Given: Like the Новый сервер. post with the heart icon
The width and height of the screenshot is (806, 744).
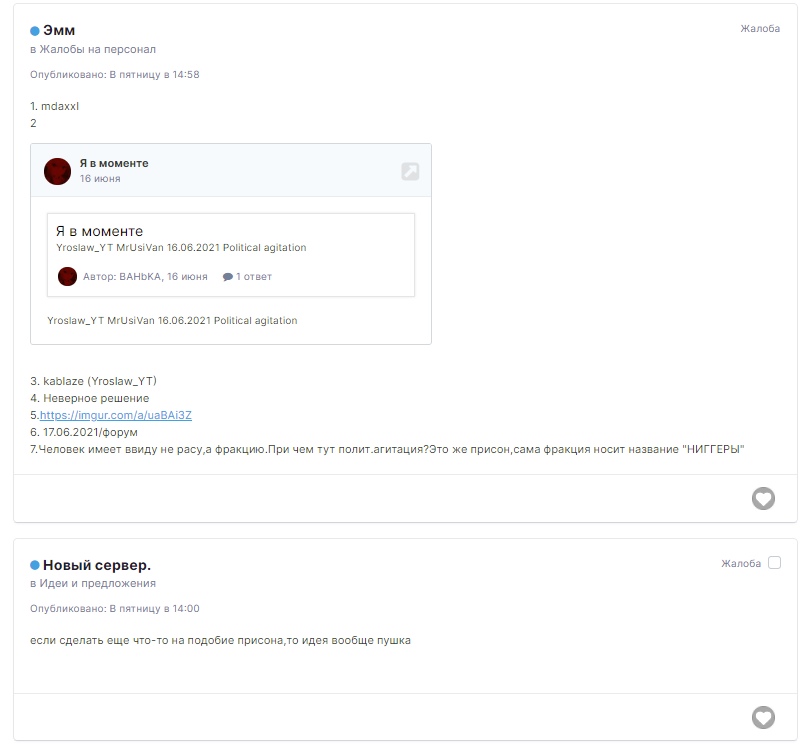Looking at the screenshot, I should click(763, 717).
